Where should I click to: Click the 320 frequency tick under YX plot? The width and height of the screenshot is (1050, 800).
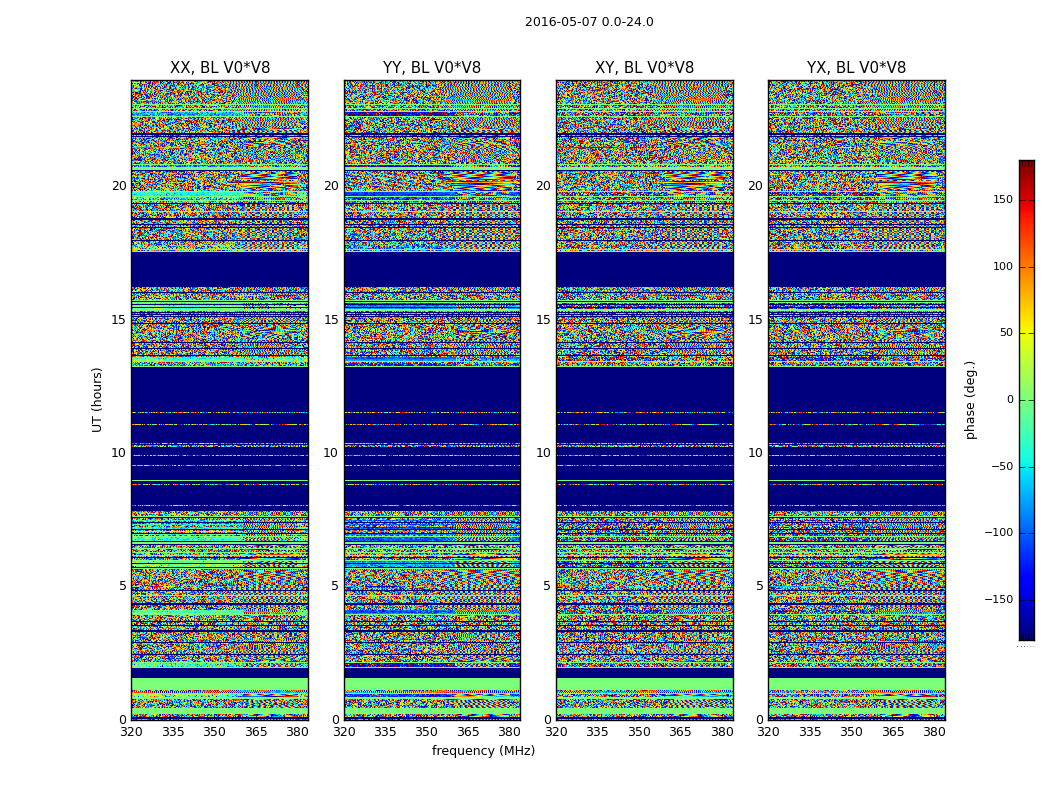(768, 732)
